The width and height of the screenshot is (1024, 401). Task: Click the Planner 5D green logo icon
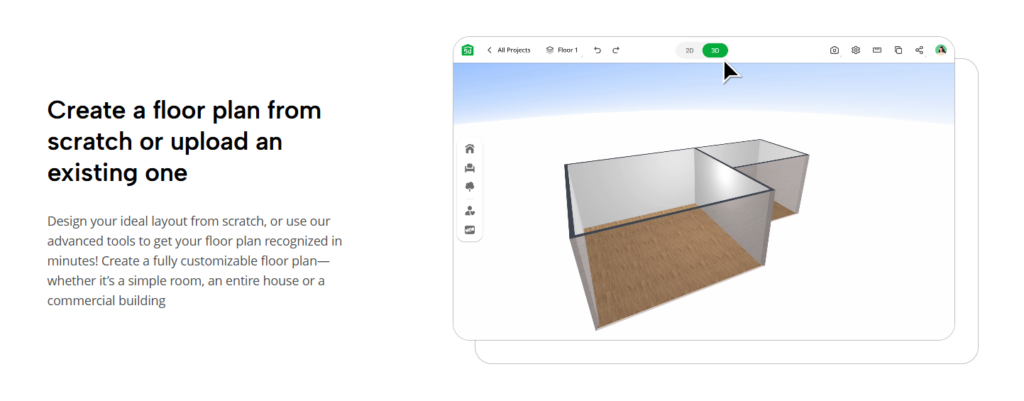pyautogui.click(x=467, y=50)
